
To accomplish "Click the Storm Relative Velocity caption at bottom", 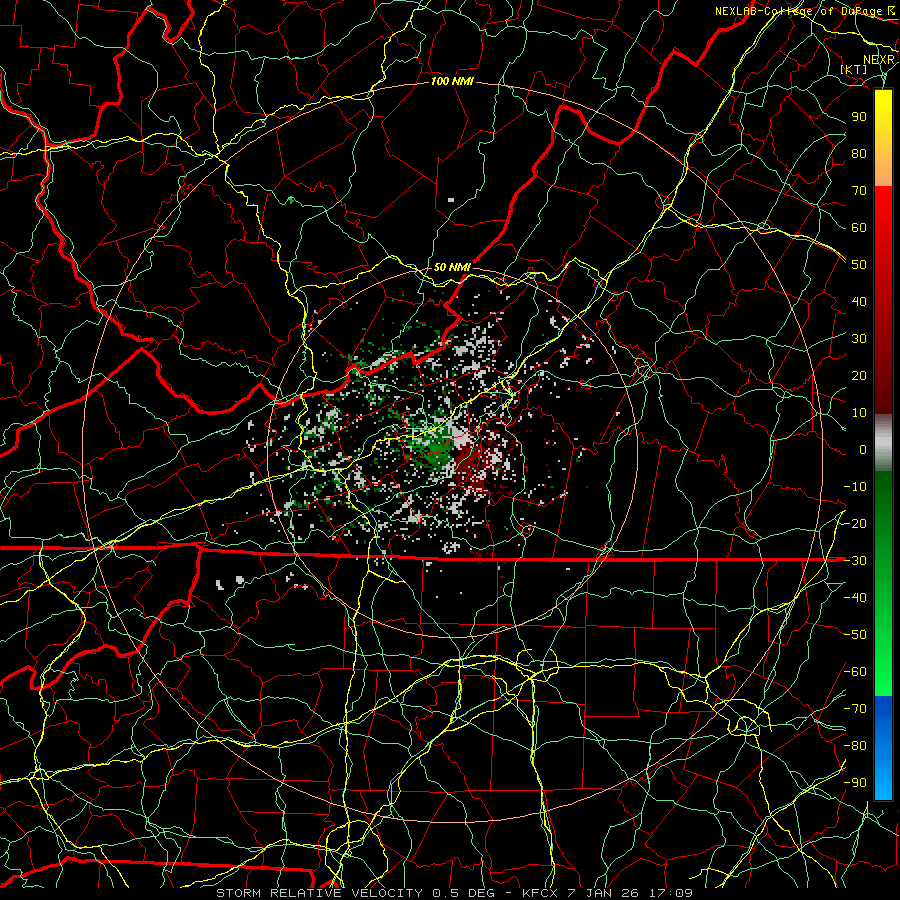I will 455,893.
